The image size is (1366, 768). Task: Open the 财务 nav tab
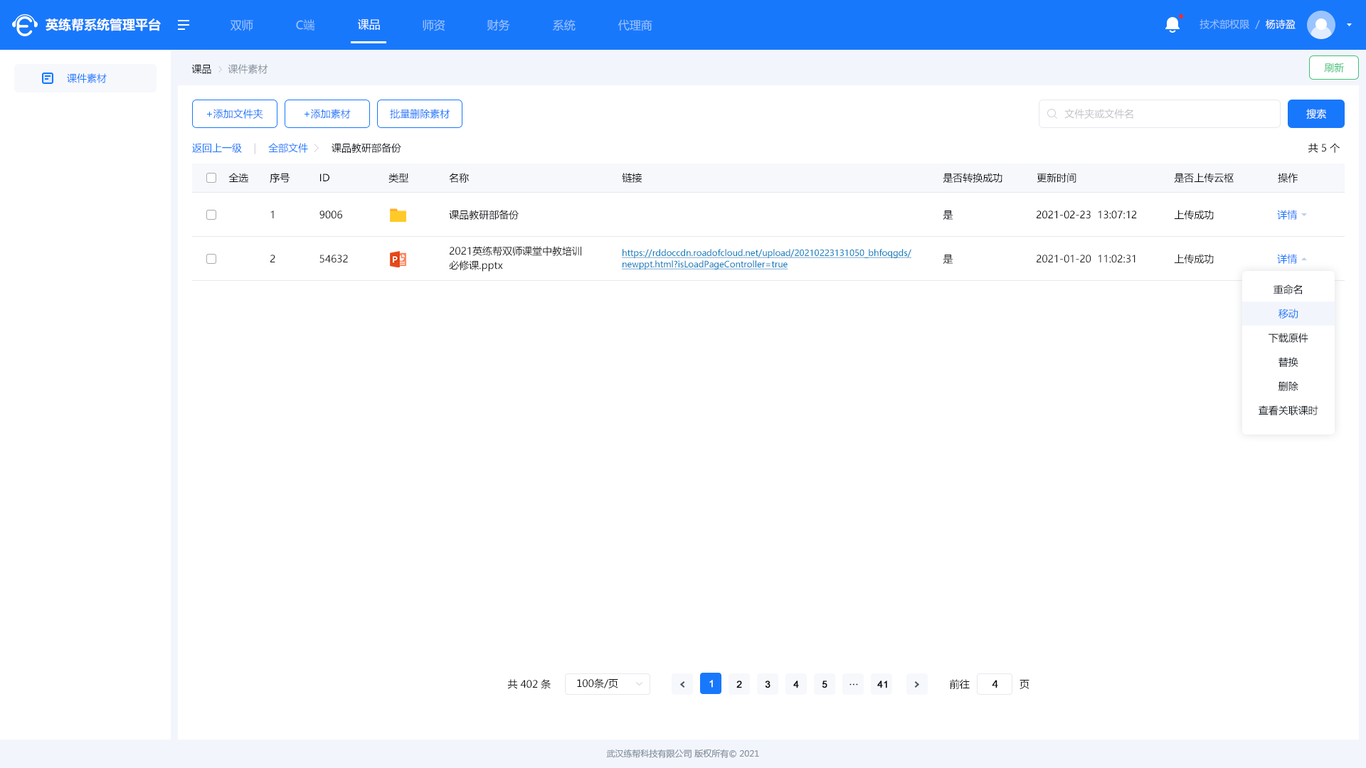tap(498, 25)
